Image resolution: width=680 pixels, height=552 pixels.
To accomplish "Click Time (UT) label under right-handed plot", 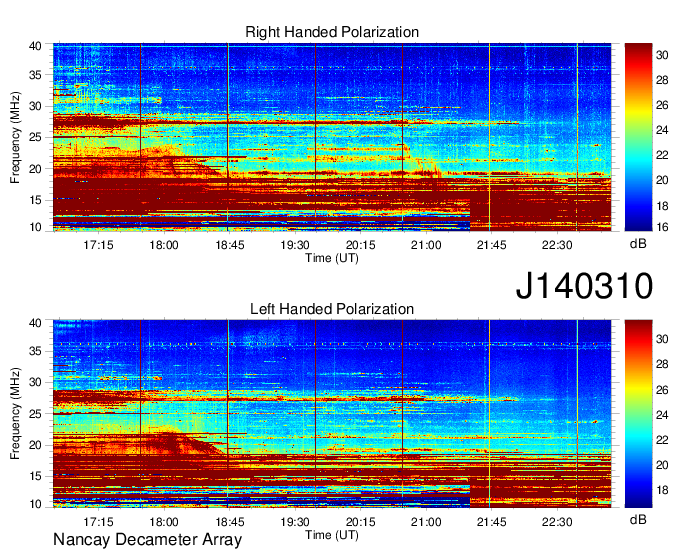I will click(332, 258).
